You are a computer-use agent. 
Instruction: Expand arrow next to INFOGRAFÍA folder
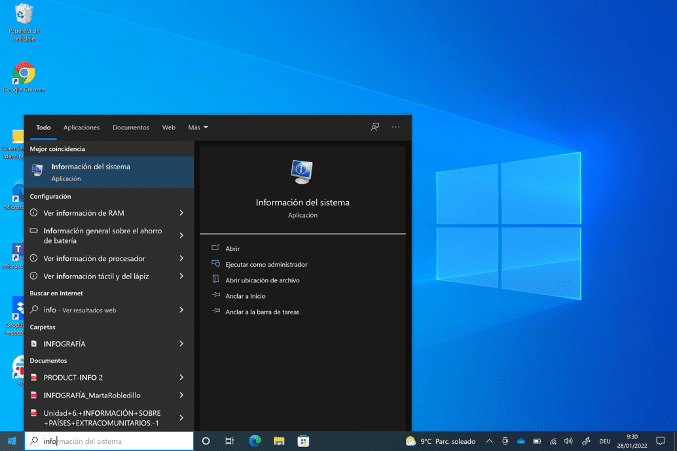tap(181, 343)
